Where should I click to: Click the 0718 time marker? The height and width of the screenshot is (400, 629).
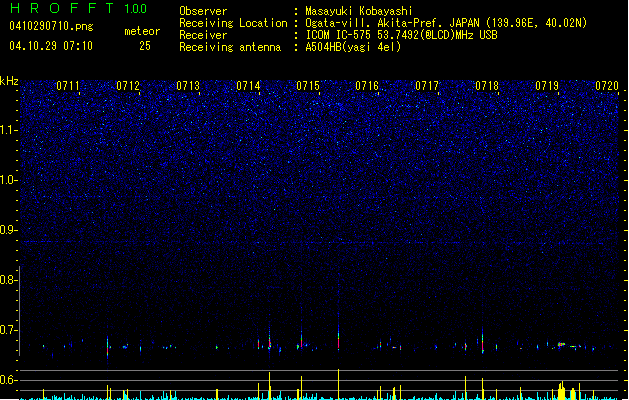487,86
